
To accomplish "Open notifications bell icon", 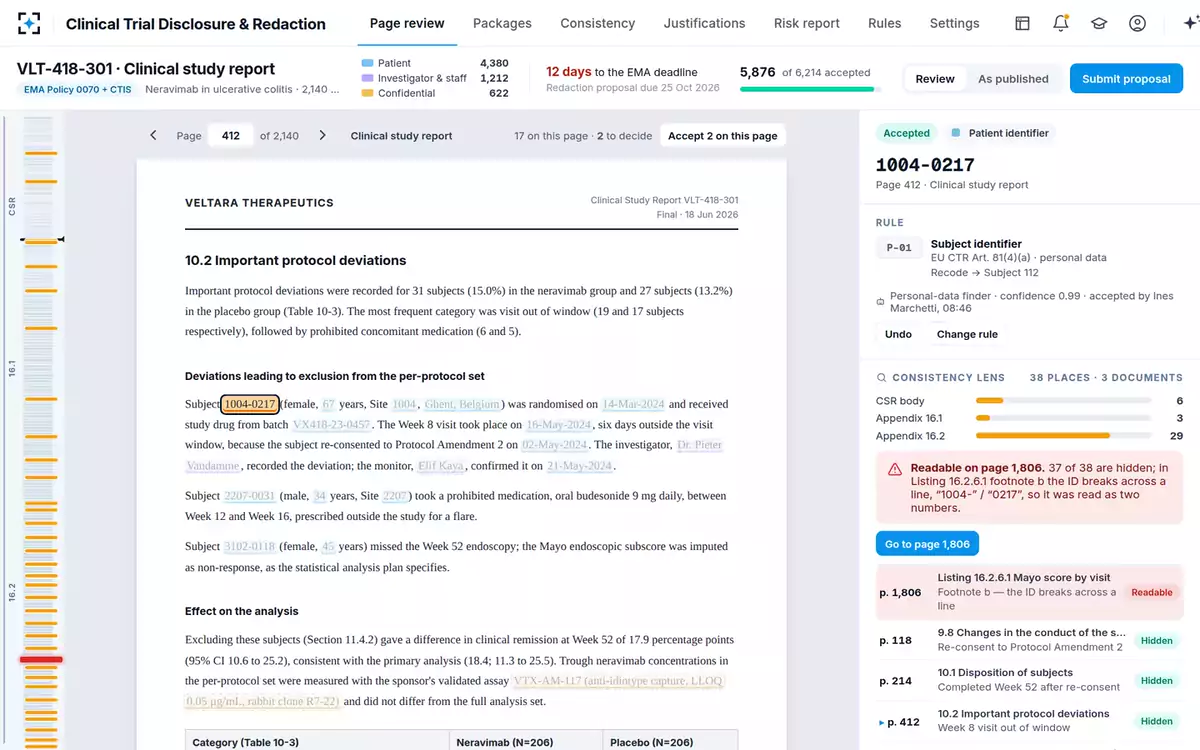I will pos(1061,23).
